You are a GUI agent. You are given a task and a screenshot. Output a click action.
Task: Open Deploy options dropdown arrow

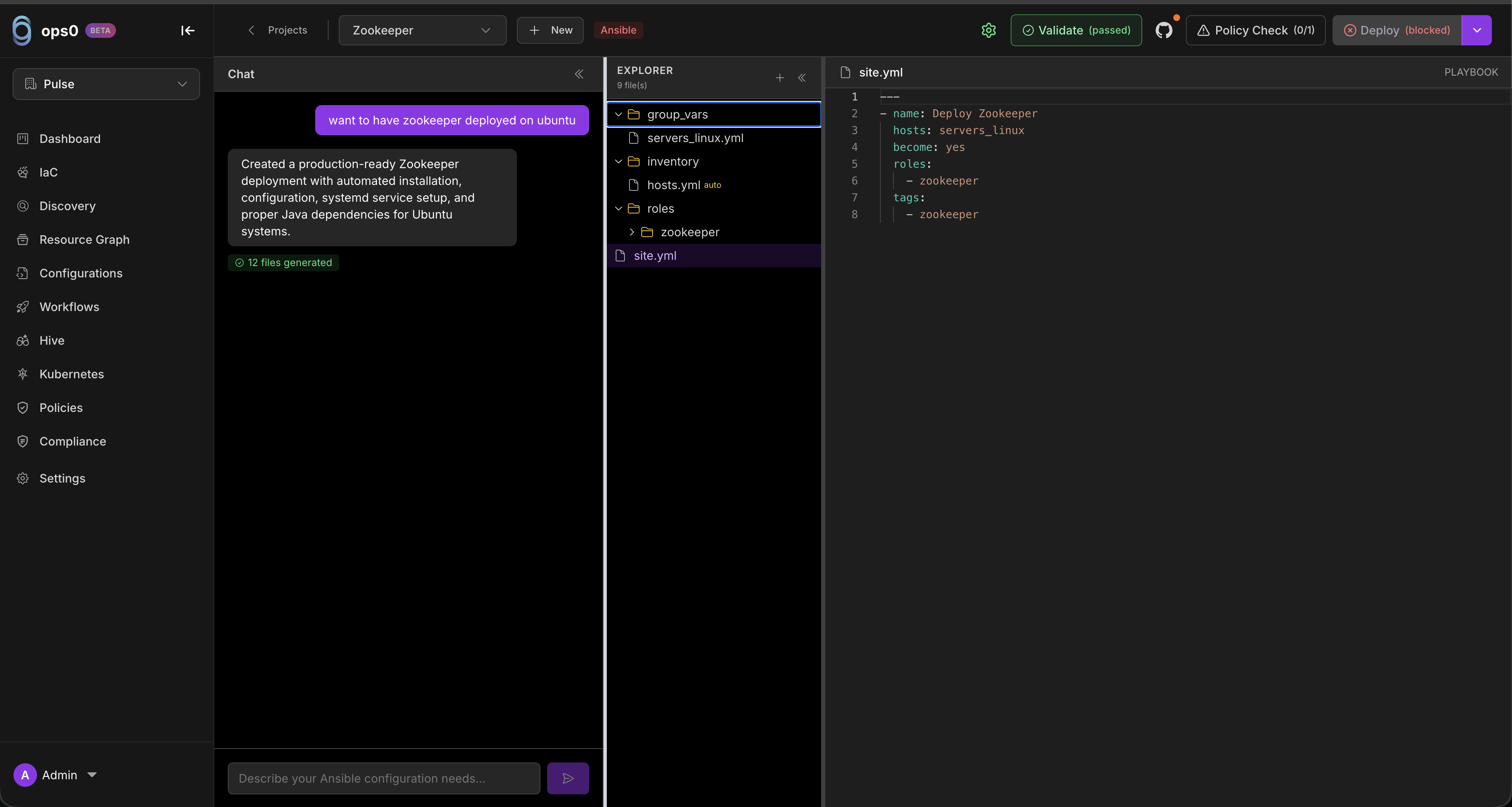(x=1476, y=30)
